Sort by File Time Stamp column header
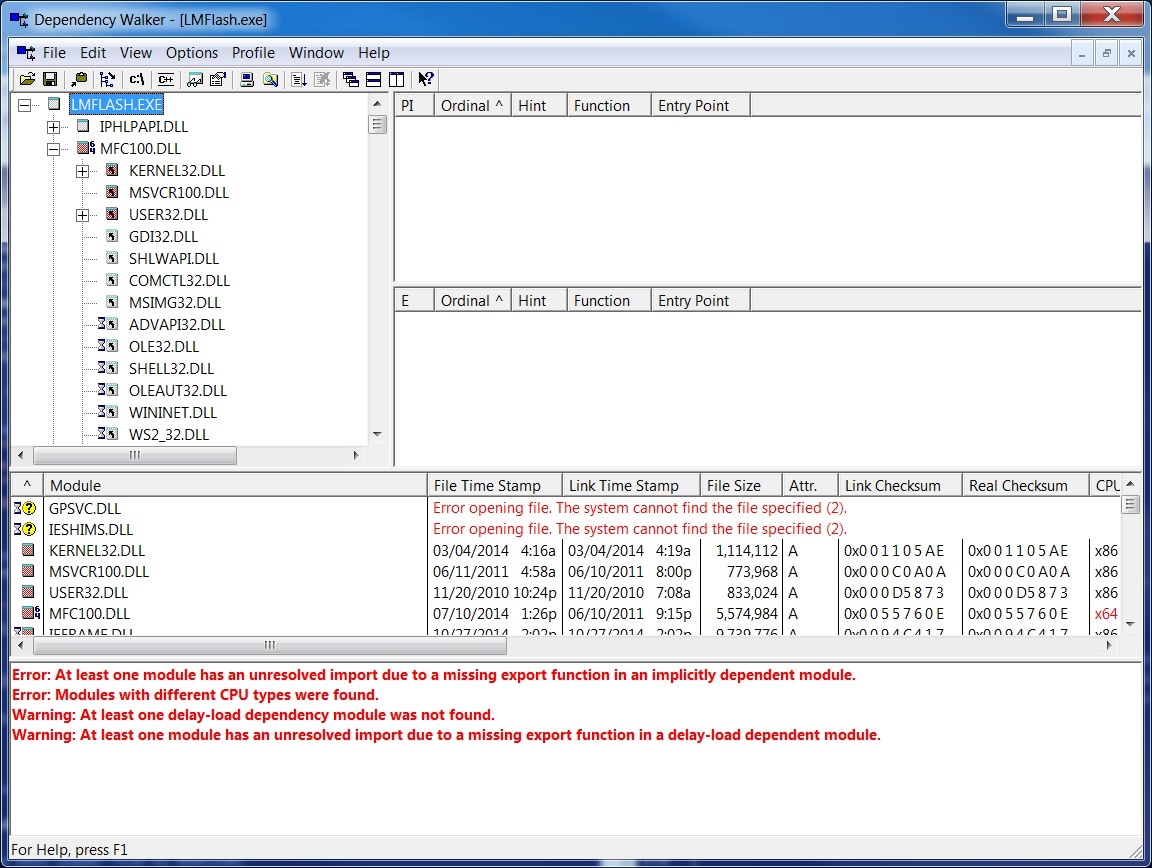 [494, 486]
